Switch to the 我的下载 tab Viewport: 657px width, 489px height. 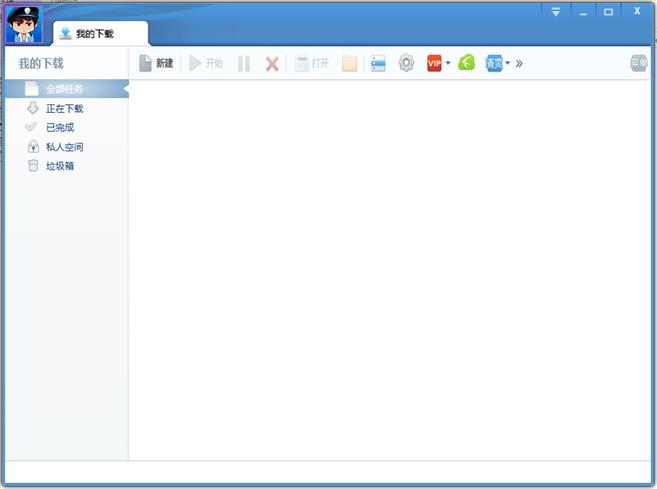tap(101, 34)
